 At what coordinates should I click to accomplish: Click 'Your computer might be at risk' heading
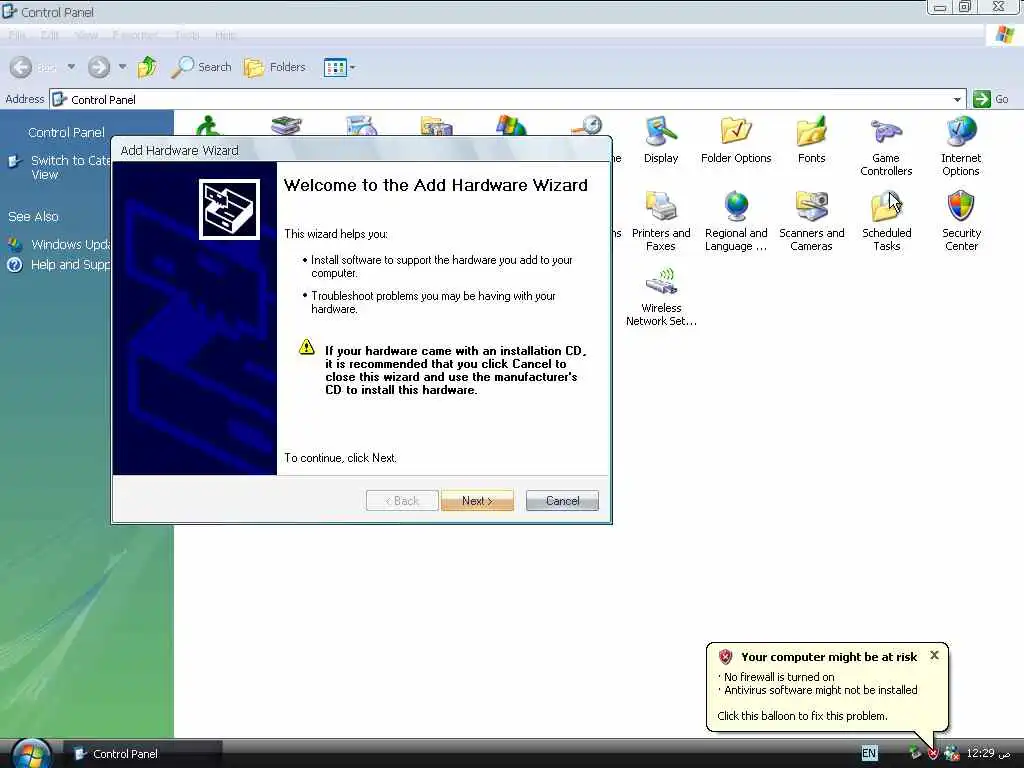pos(829,657)
